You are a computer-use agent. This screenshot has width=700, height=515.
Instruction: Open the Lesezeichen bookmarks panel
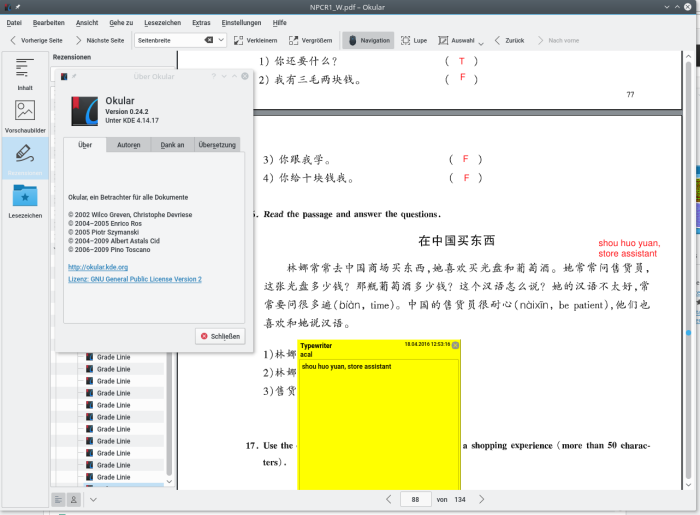25,201
